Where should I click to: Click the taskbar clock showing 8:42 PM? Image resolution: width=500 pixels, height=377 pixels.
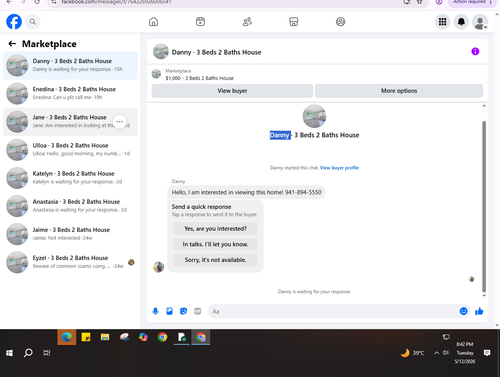465,353
